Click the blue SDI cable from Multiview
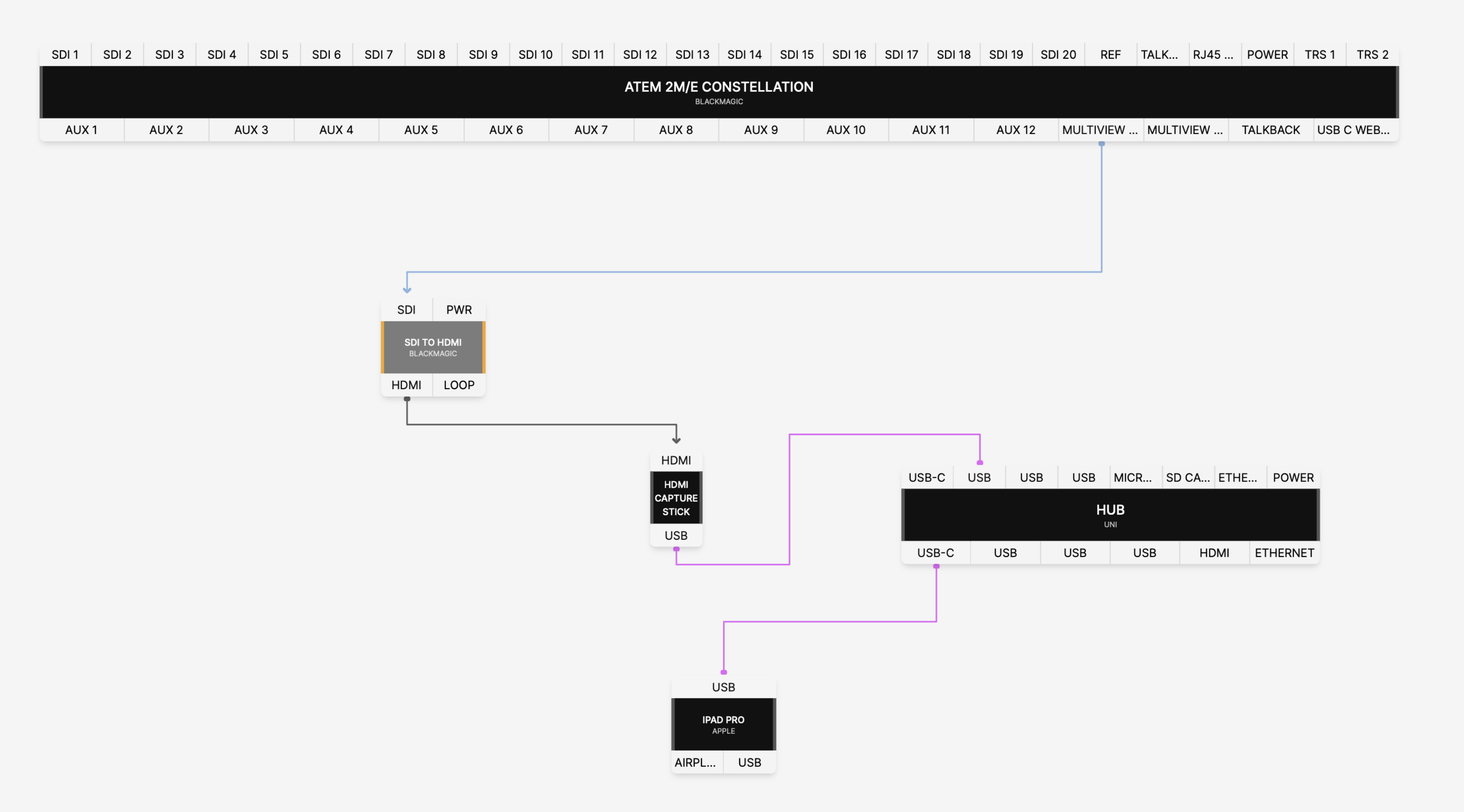1464x812 pixels. (x=739, y=271)
